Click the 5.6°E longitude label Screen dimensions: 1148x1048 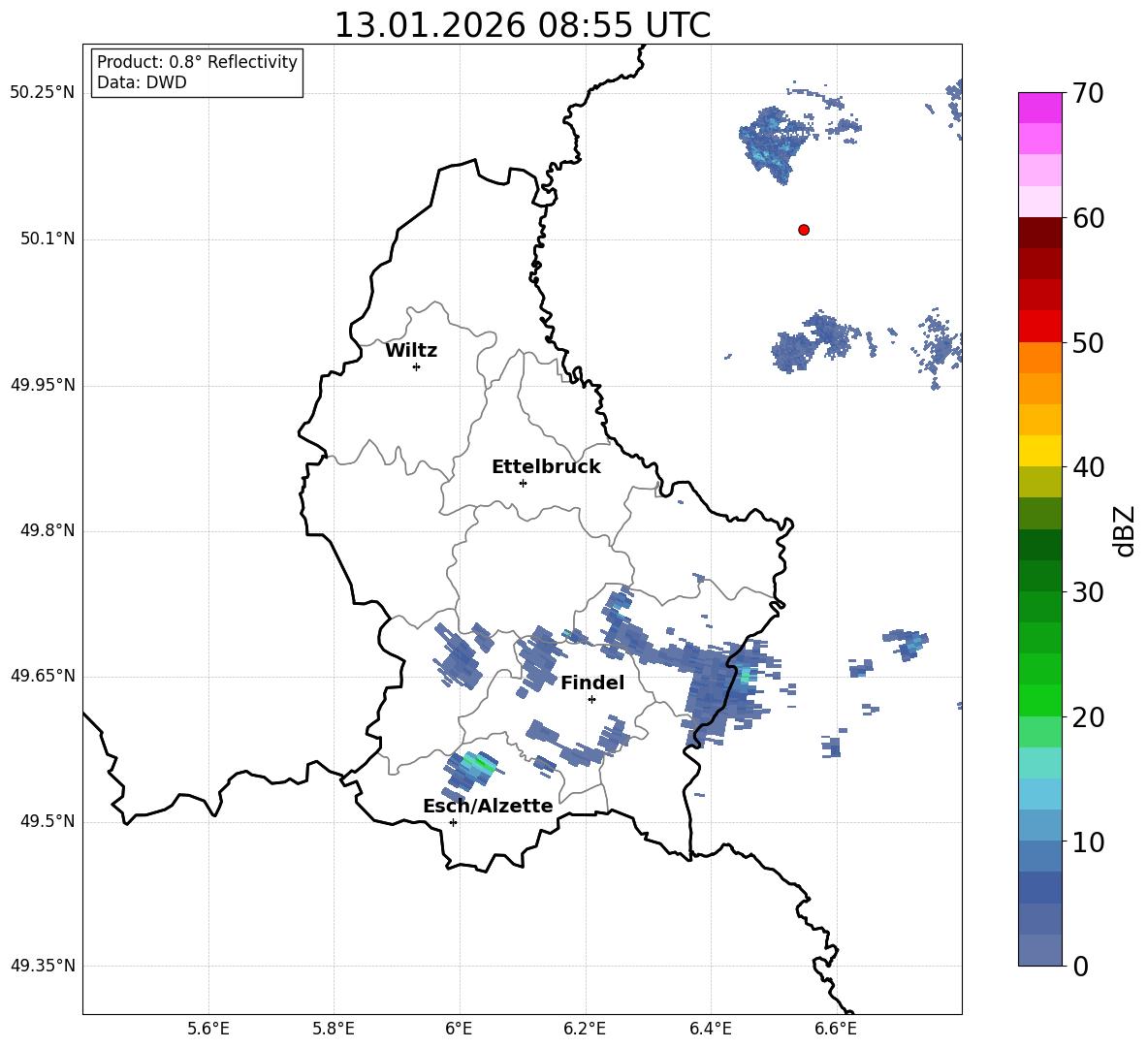pyautogui.click(x=208, y=1029)
